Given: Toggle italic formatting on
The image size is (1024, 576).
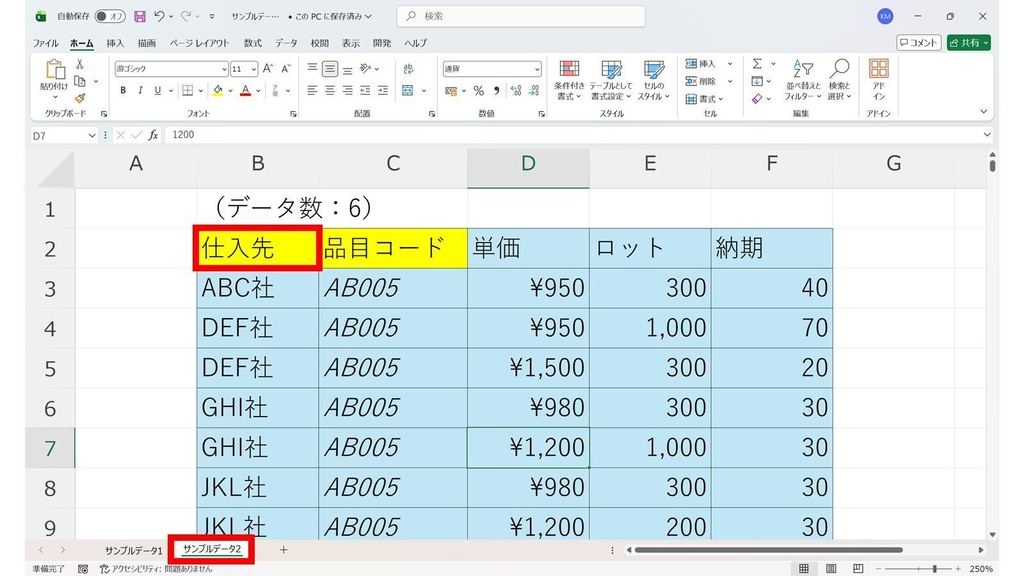Looking at the screenshot, I should [x=139, y=90].
